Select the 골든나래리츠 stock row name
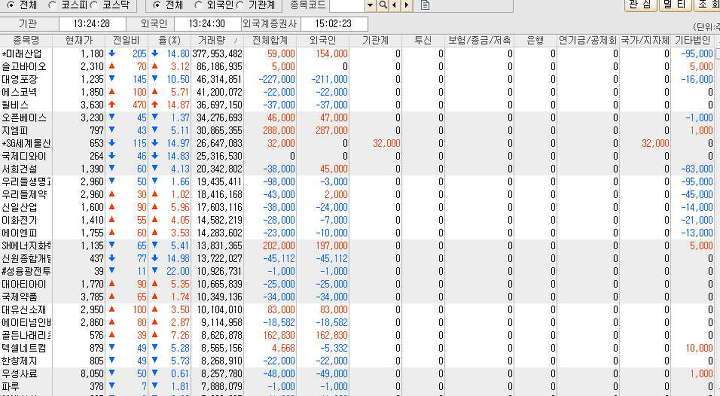This screenshot has height=396, width=720. tap(26, 336)
